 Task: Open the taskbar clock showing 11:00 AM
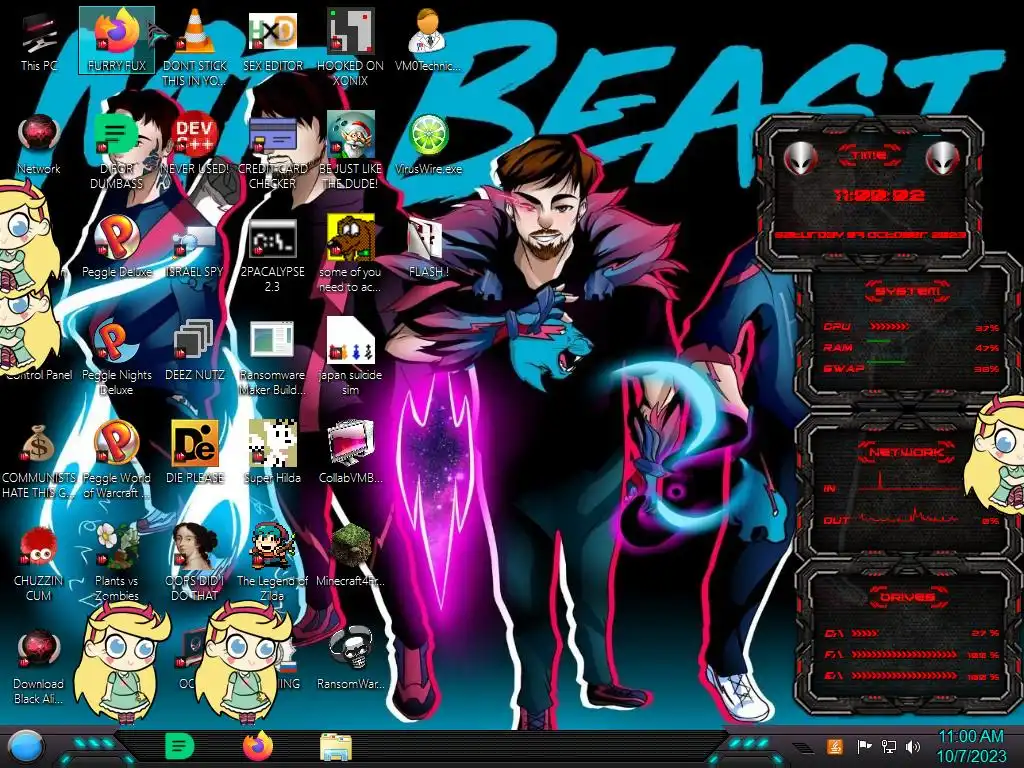pos(971,746)
